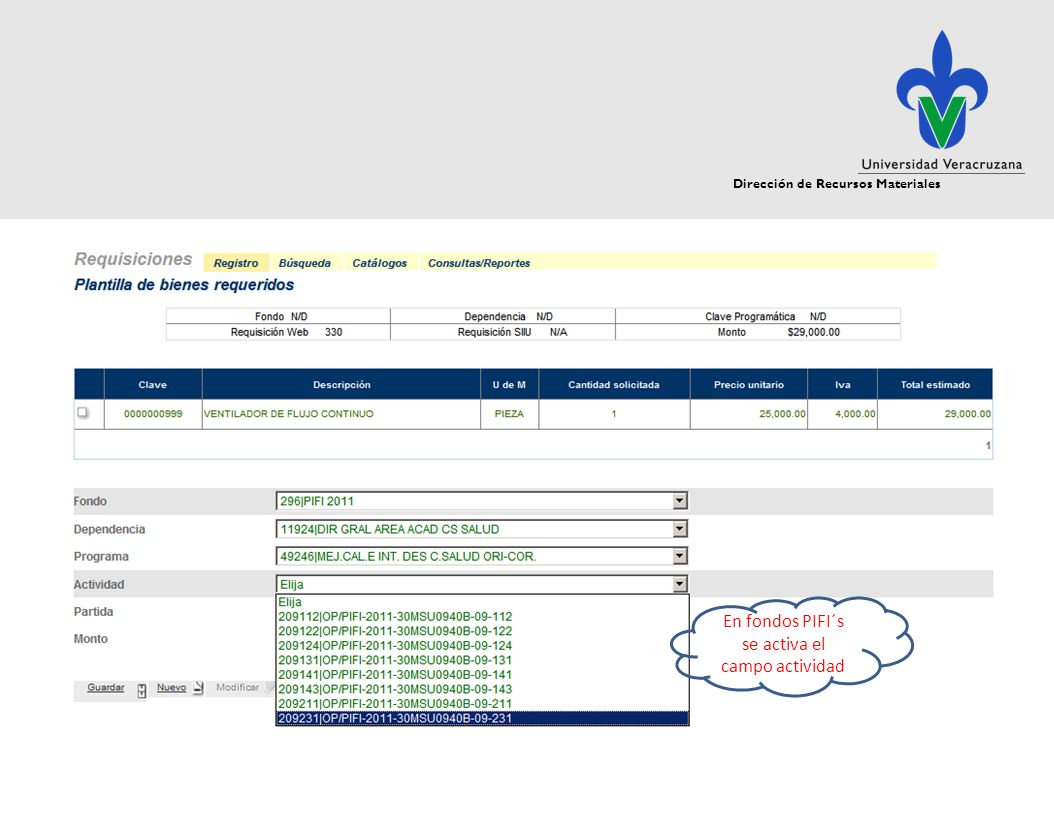Click the Fondo field showing 296|PIFI 2011

[482, 501]
